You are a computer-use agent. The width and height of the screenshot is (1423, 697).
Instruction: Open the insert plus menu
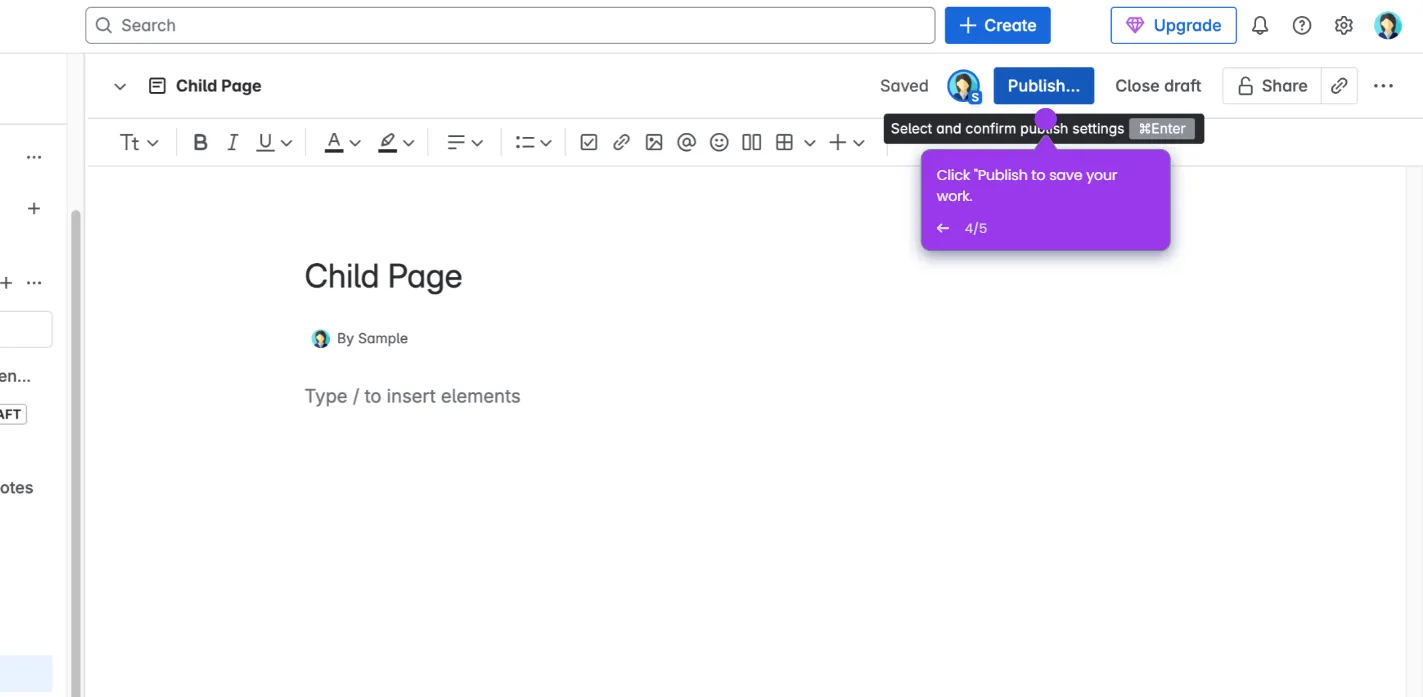(847, 143)
